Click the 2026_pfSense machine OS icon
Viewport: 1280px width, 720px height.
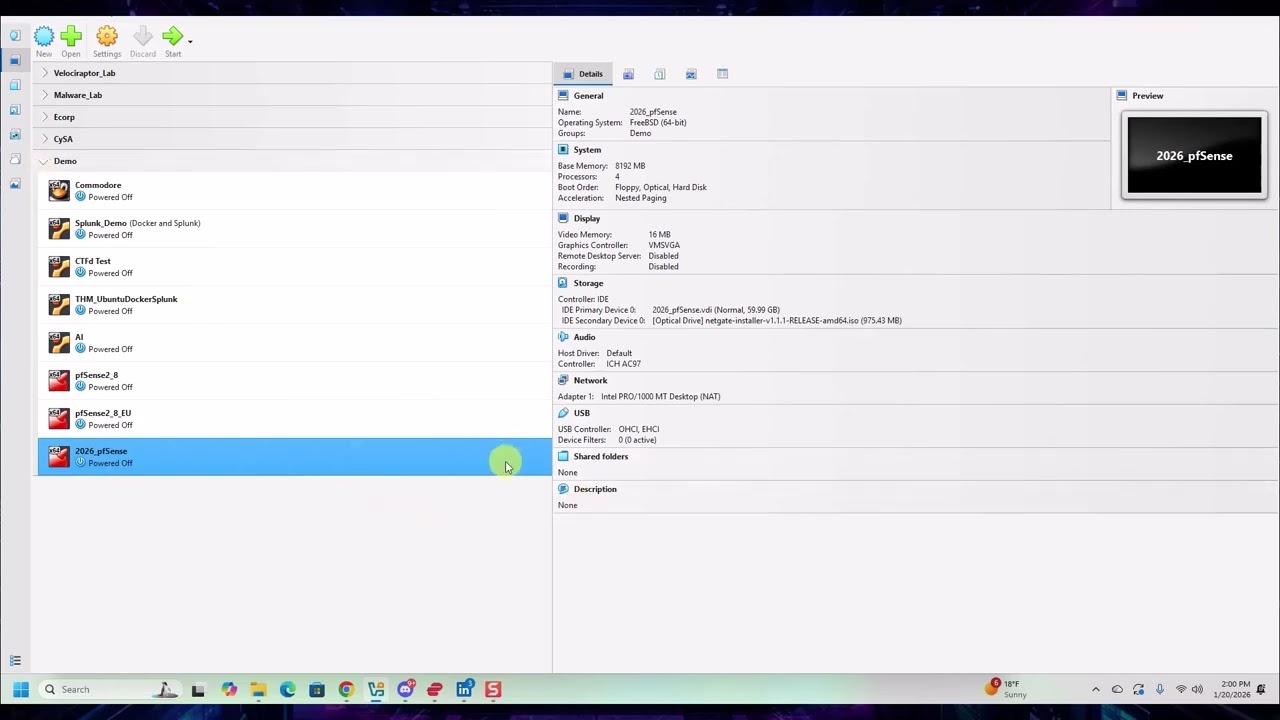59,457
